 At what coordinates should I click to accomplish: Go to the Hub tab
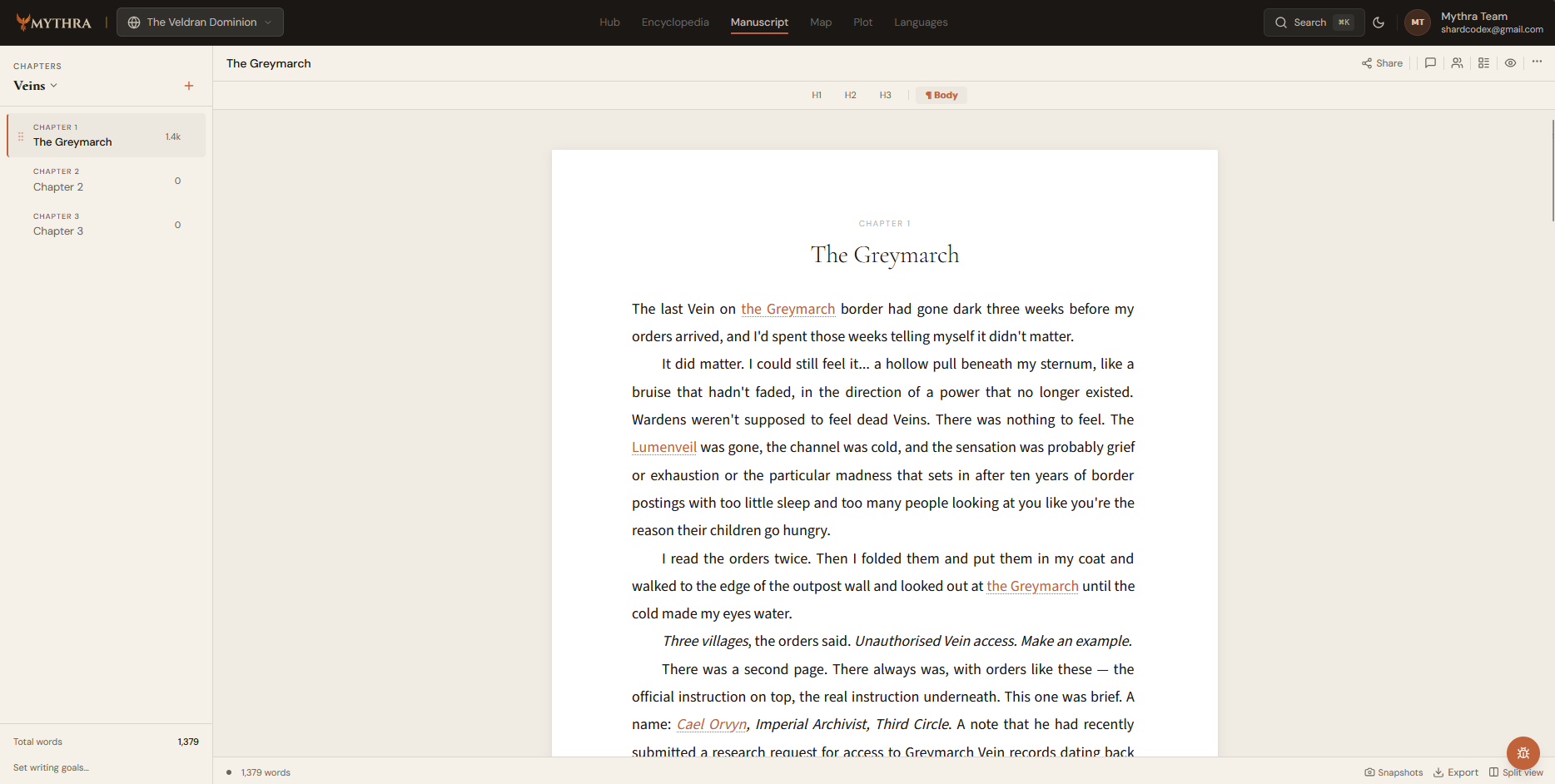[609, 22]
